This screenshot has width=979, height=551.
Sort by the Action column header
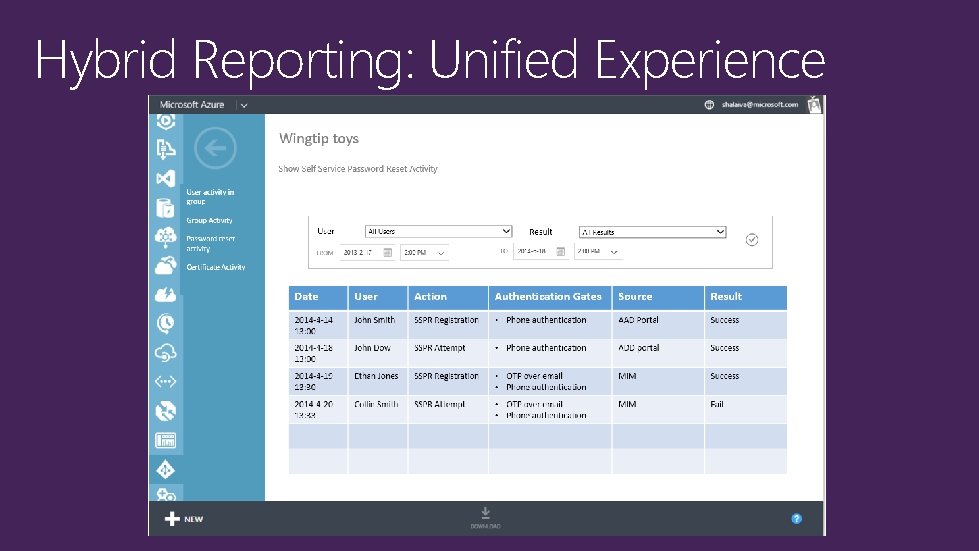click(x=448, y=298)
